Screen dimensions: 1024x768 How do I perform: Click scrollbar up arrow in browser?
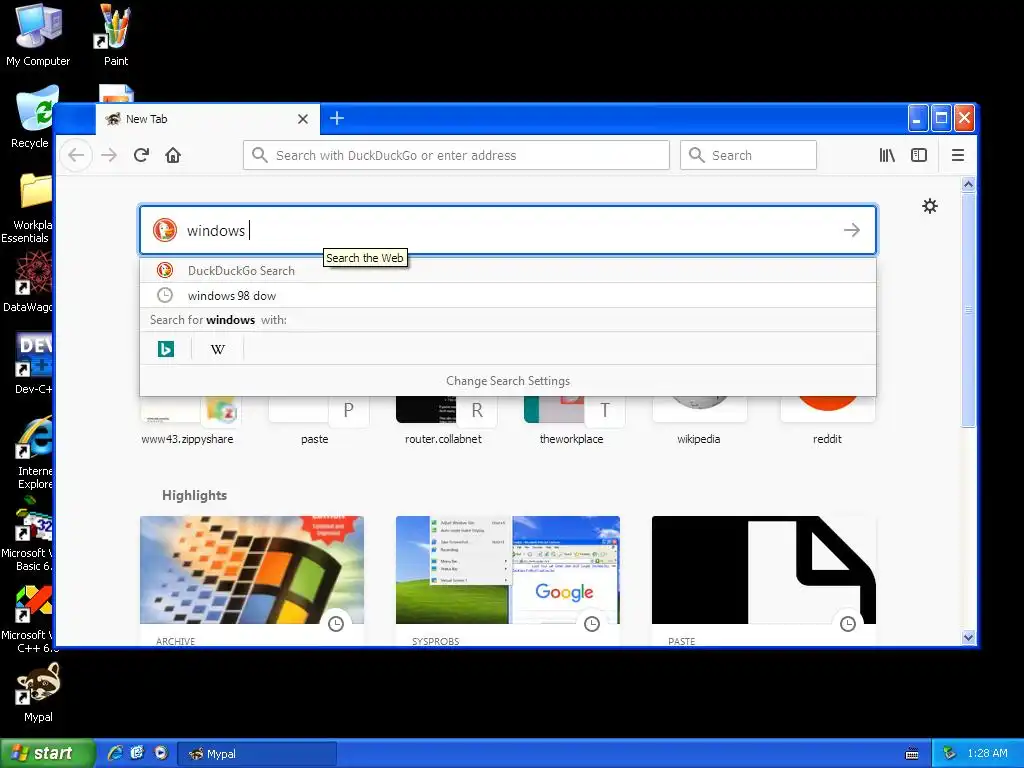pos(968,184)
